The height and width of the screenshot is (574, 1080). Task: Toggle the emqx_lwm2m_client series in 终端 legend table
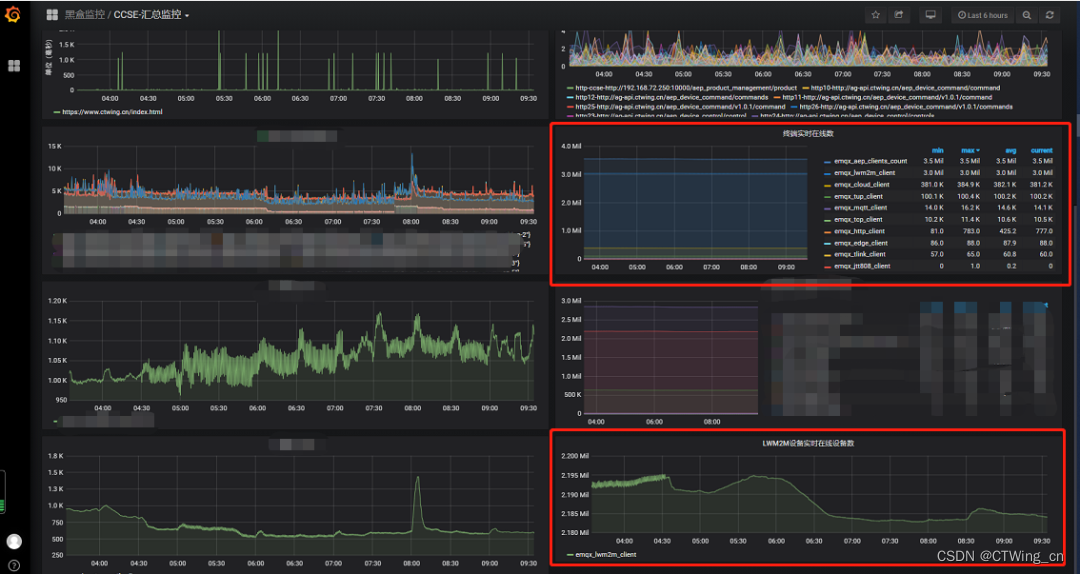click(864, 173)
